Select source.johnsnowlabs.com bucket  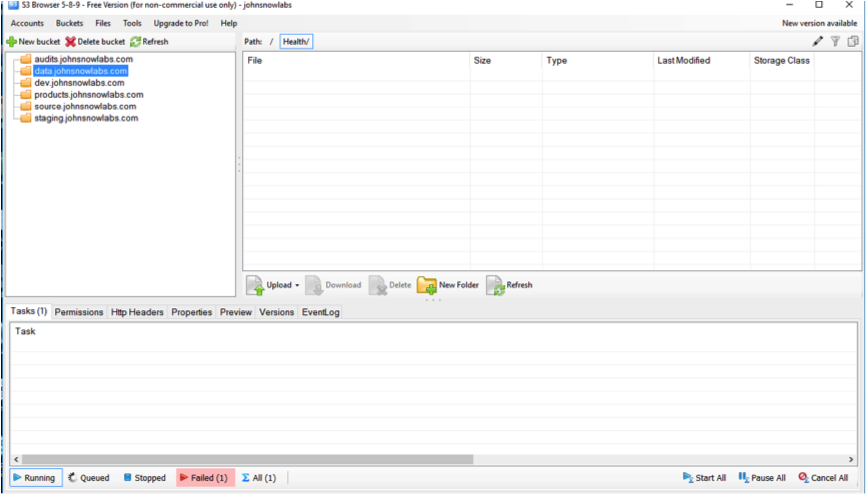[85, 106]
